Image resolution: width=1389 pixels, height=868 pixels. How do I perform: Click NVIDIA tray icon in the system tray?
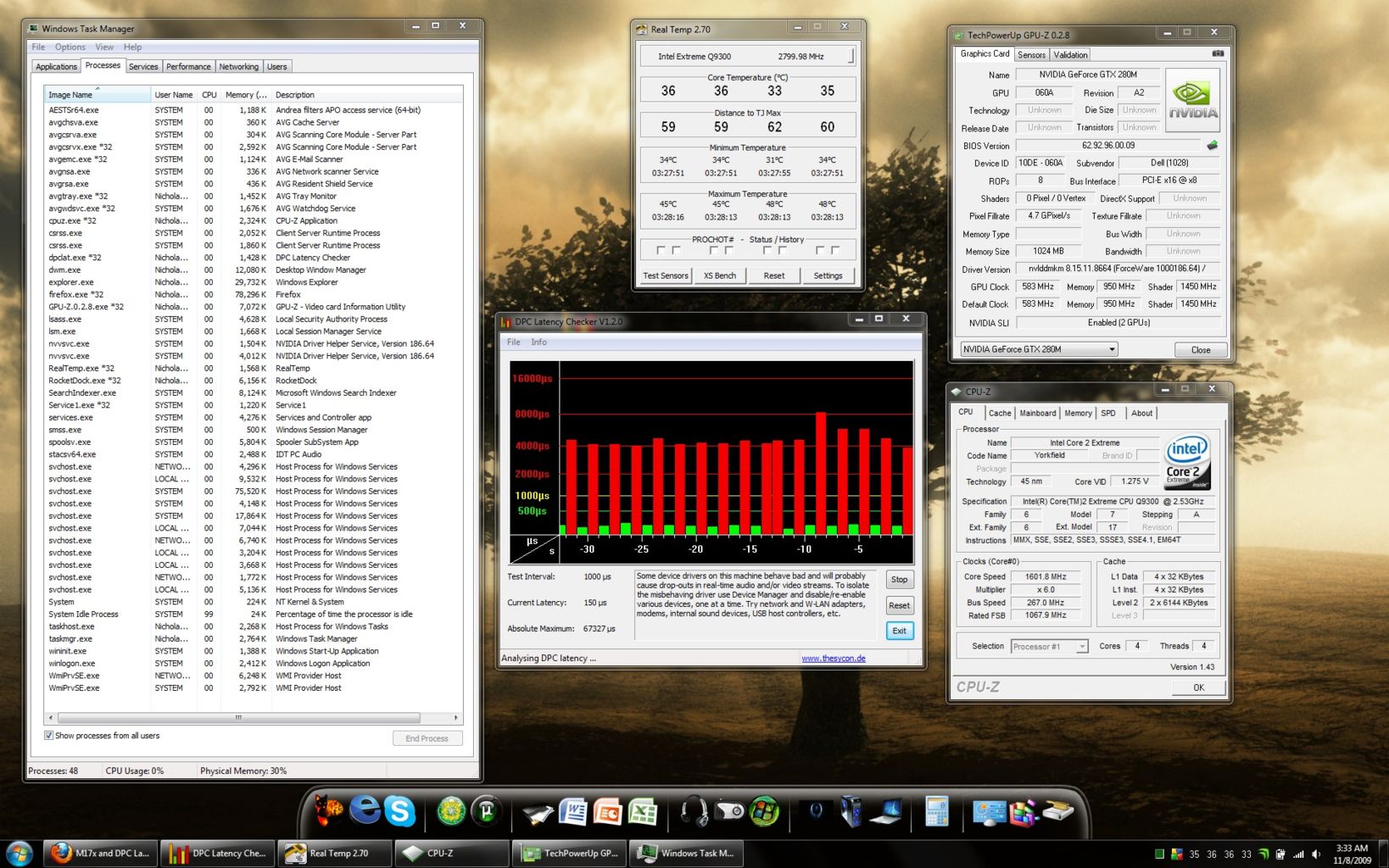(x=1263, y=854)
